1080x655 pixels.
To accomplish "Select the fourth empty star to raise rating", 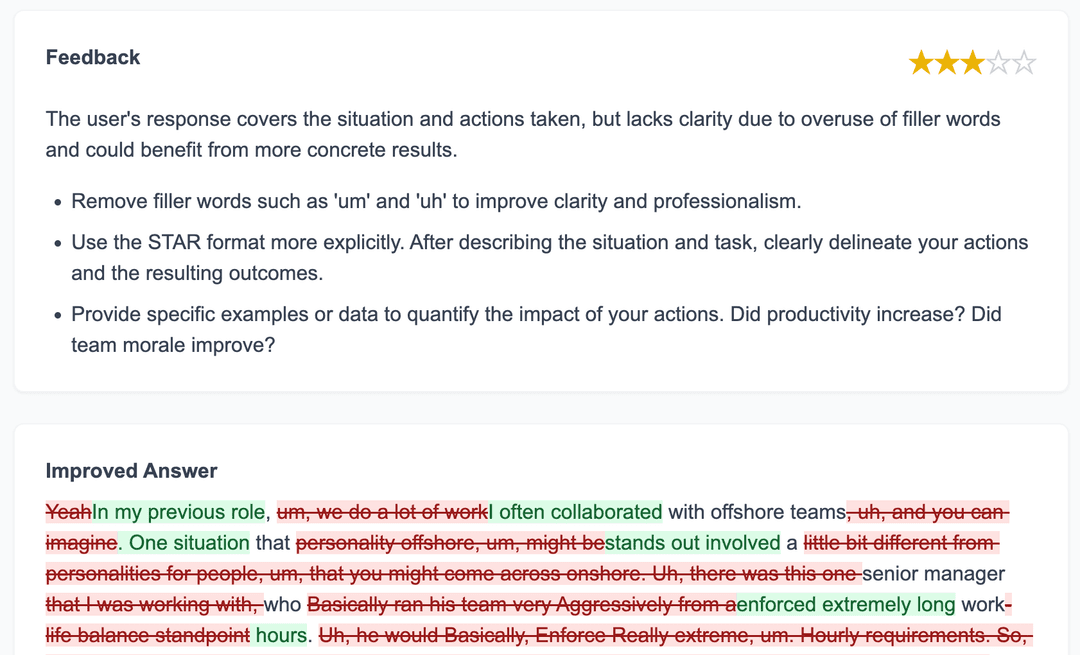I will (x=999, y=62).
